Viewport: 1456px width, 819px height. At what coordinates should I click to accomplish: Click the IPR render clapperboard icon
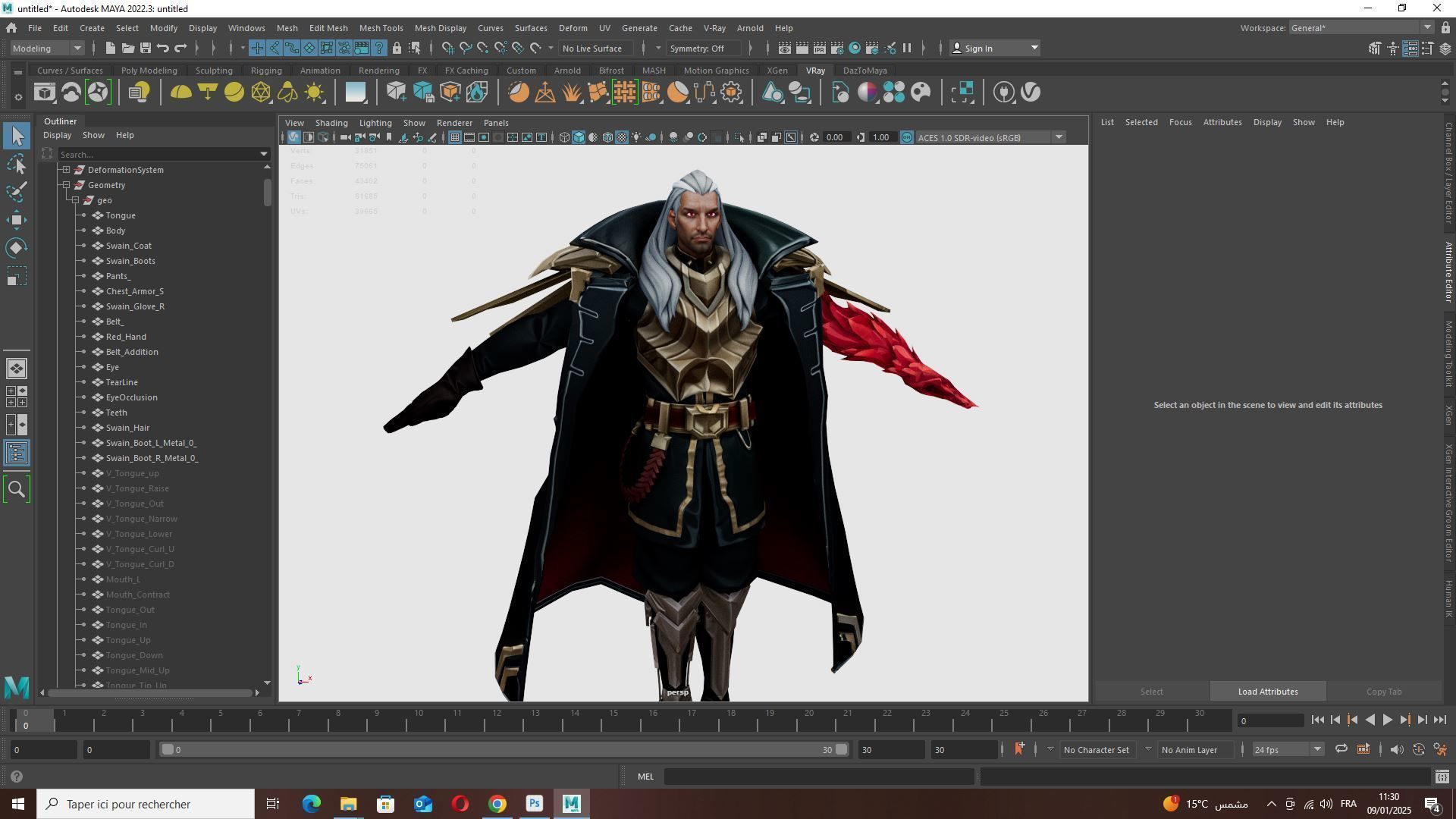(x=820, y=49)
